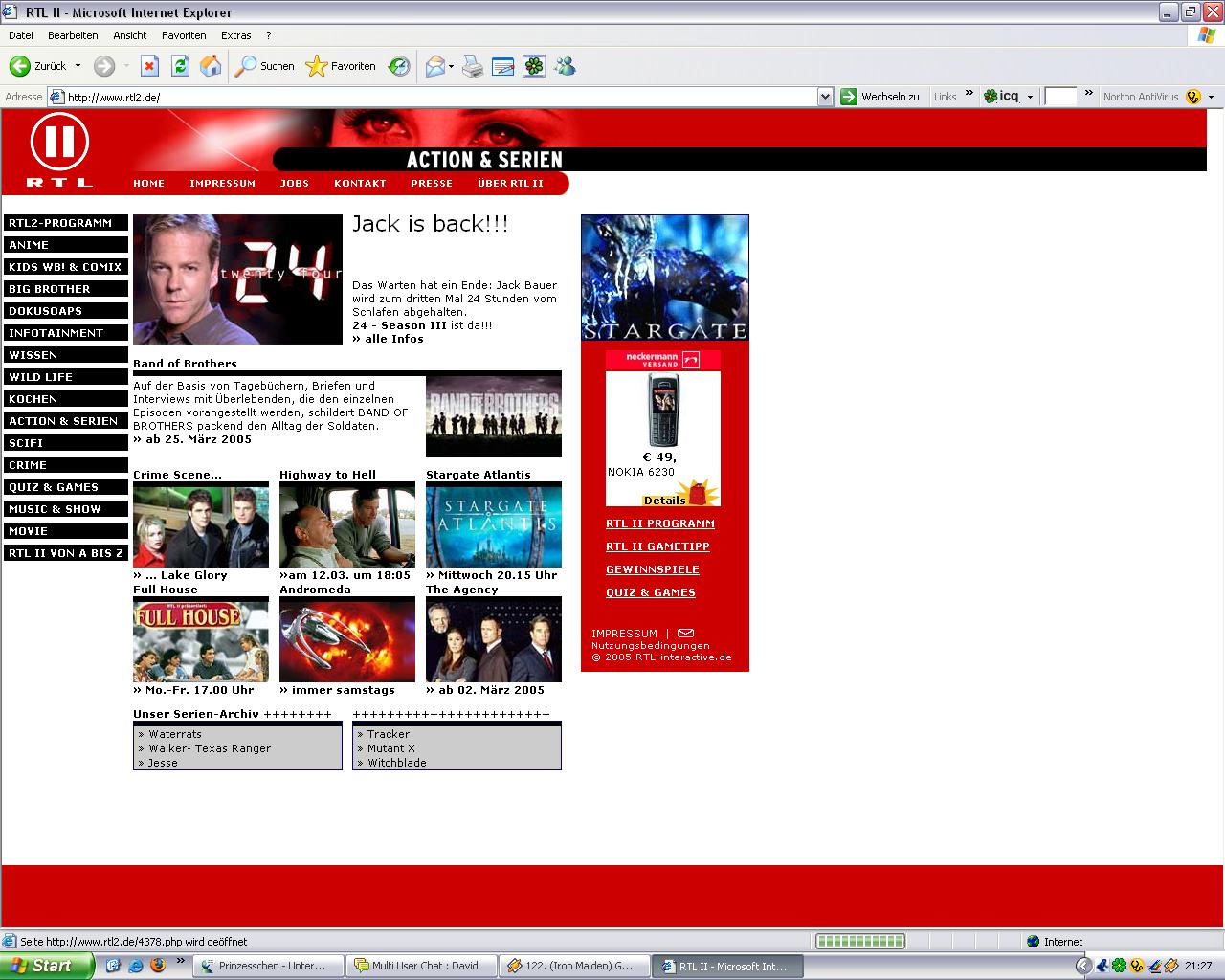Click the Andromeda spaceship thumbnail
Screen dimensions: 1225x980
(x=347, y=639)
